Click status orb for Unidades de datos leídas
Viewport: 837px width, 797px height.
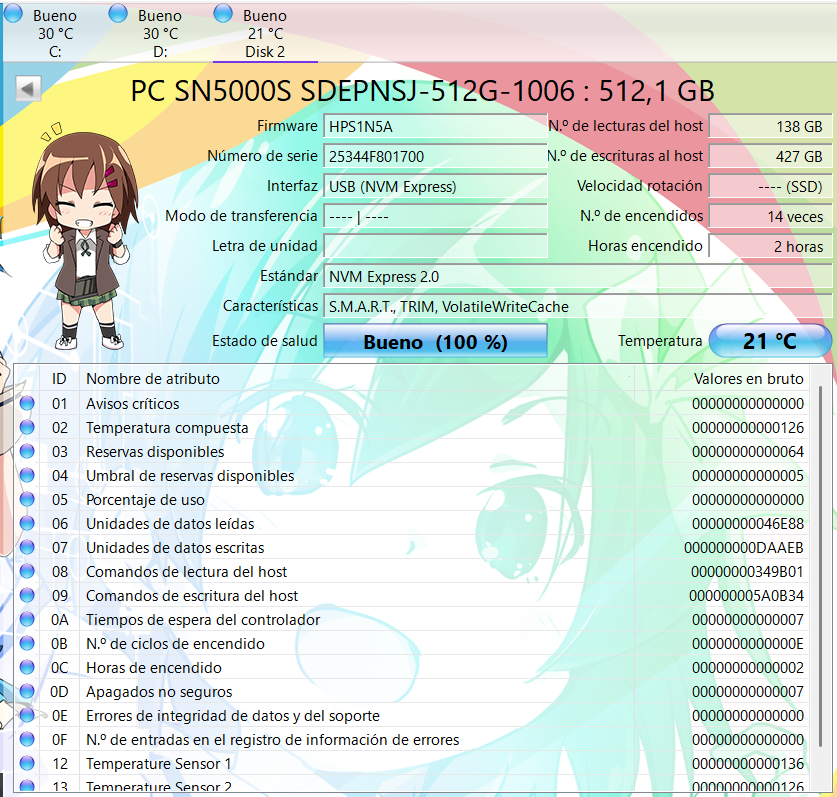[27, 523]
